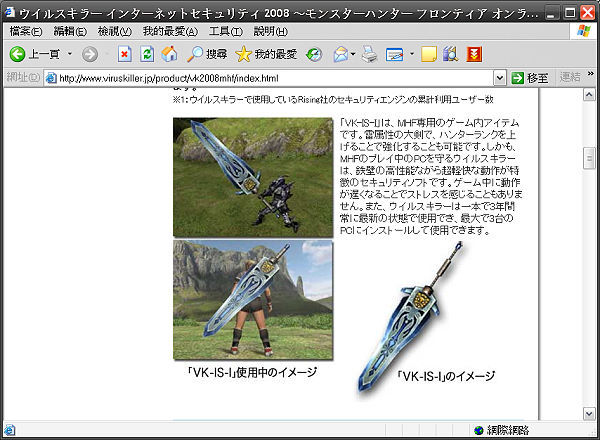Image resolution: width=600 pixels, height=440 pixels.
Task: Go to Home page icon
Action: pyautogui.click(x=169, y=54)
